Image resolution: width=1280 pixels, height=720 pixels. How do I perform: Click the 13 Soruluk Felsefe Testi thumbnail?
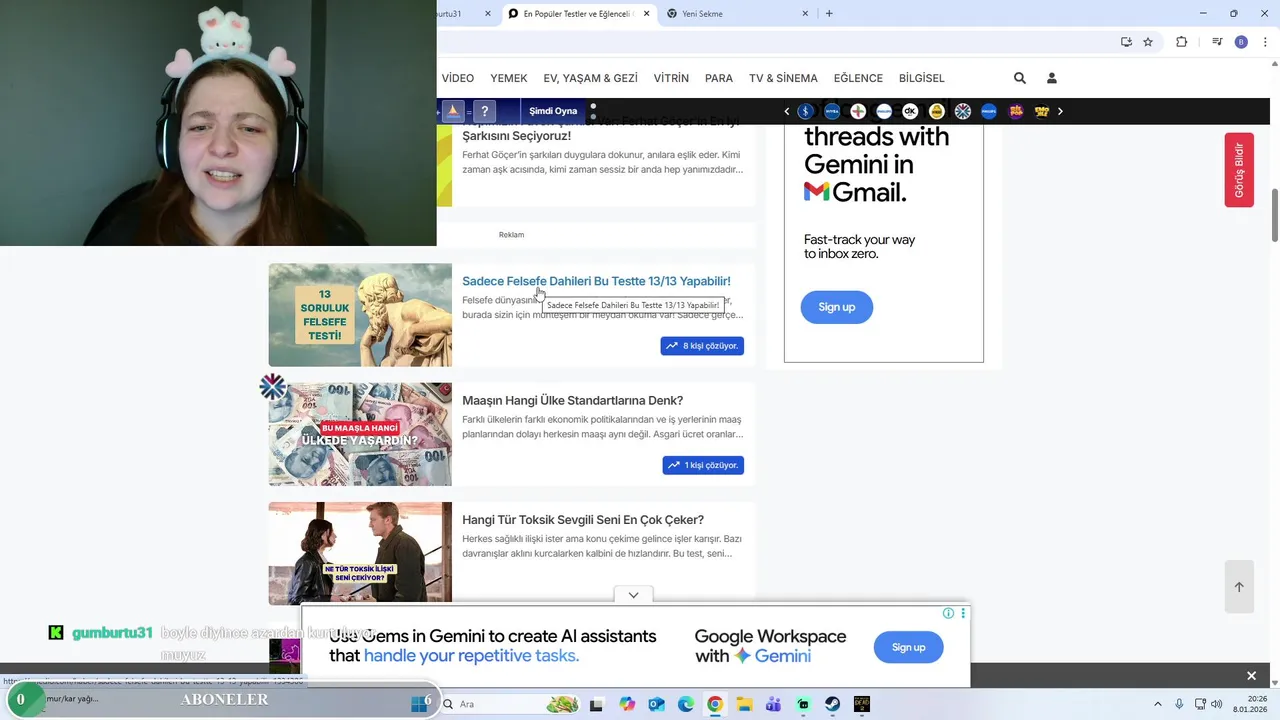[x=360, y=315]
